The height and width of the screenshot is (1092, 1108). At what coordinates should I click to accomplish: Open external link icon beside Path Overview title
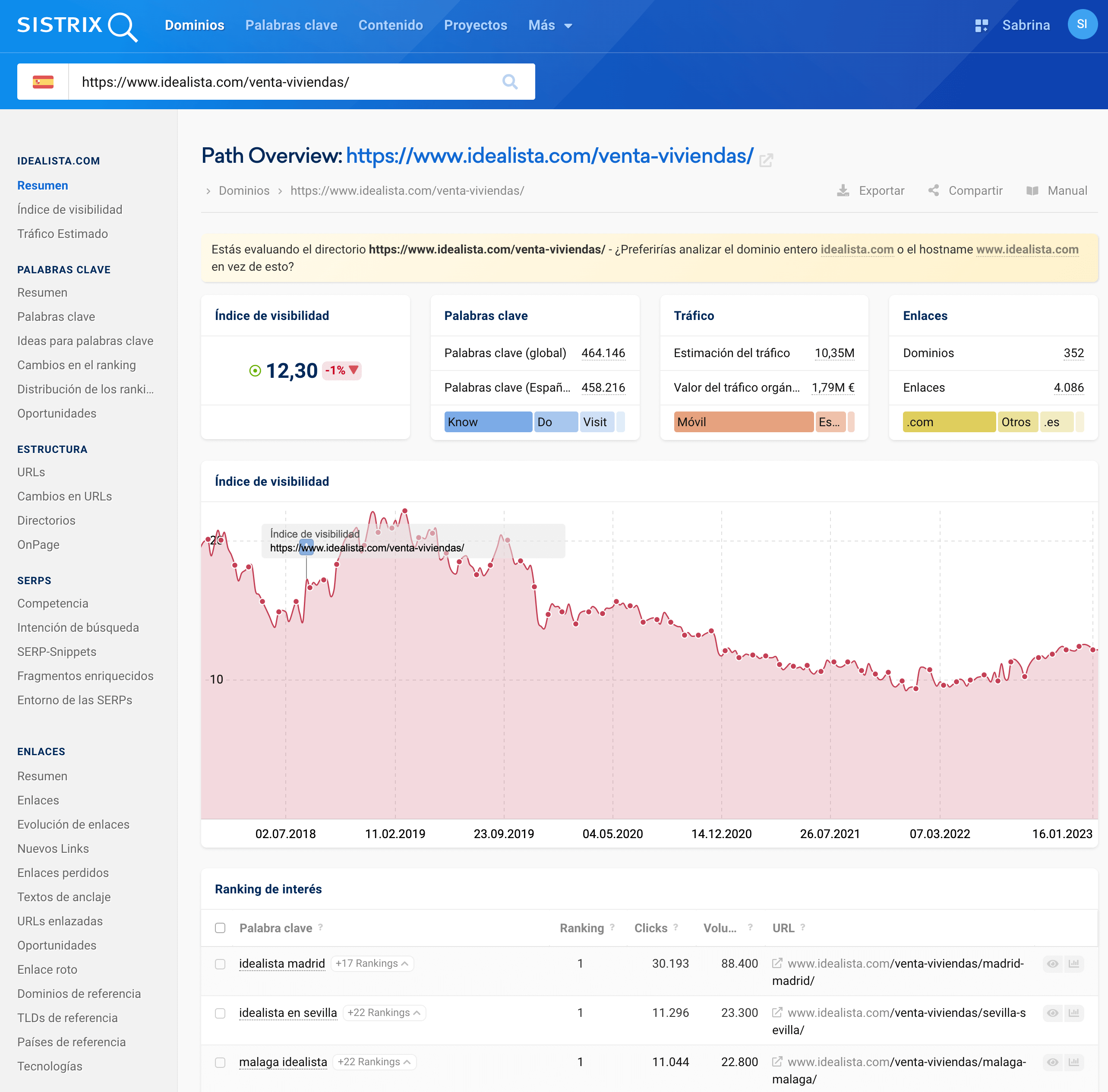[766, 160]
